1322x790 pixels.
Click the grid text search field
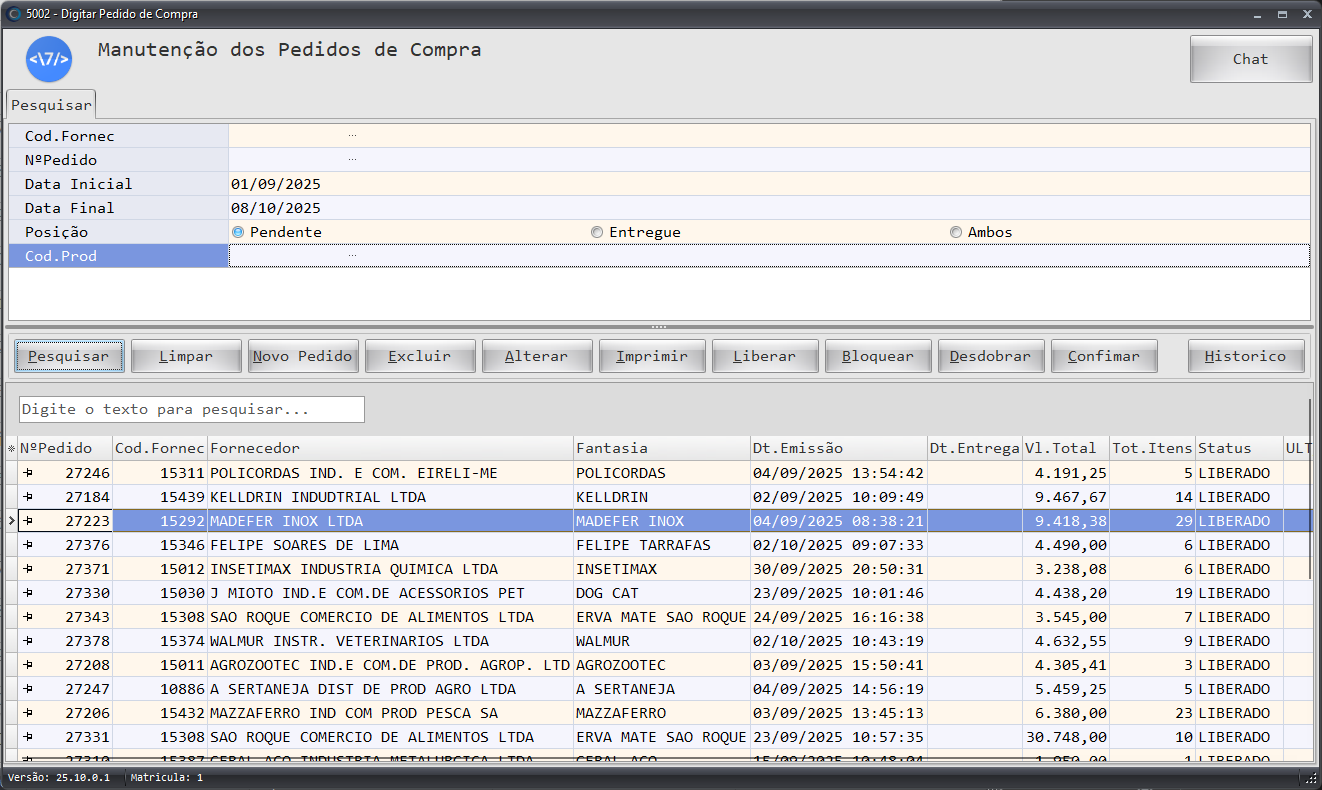point(191,409)
